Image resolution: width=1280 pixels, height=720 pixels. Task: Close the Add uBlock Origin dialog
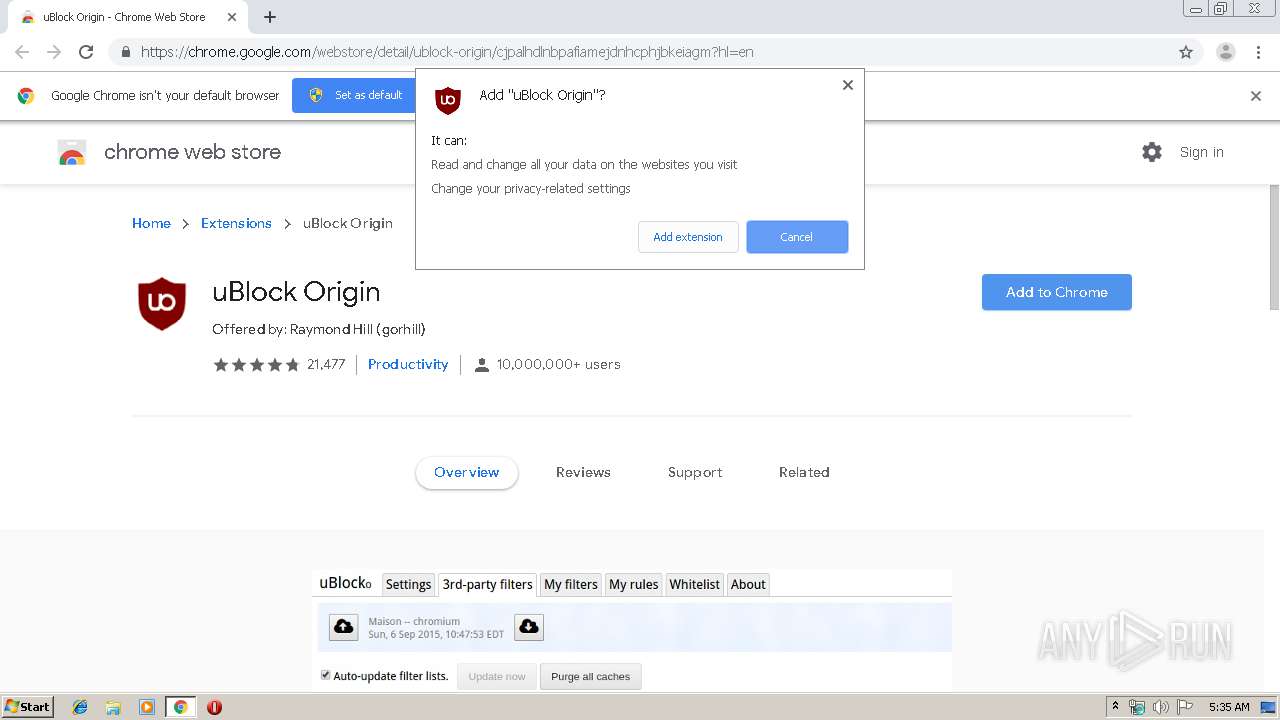[848, 85]
